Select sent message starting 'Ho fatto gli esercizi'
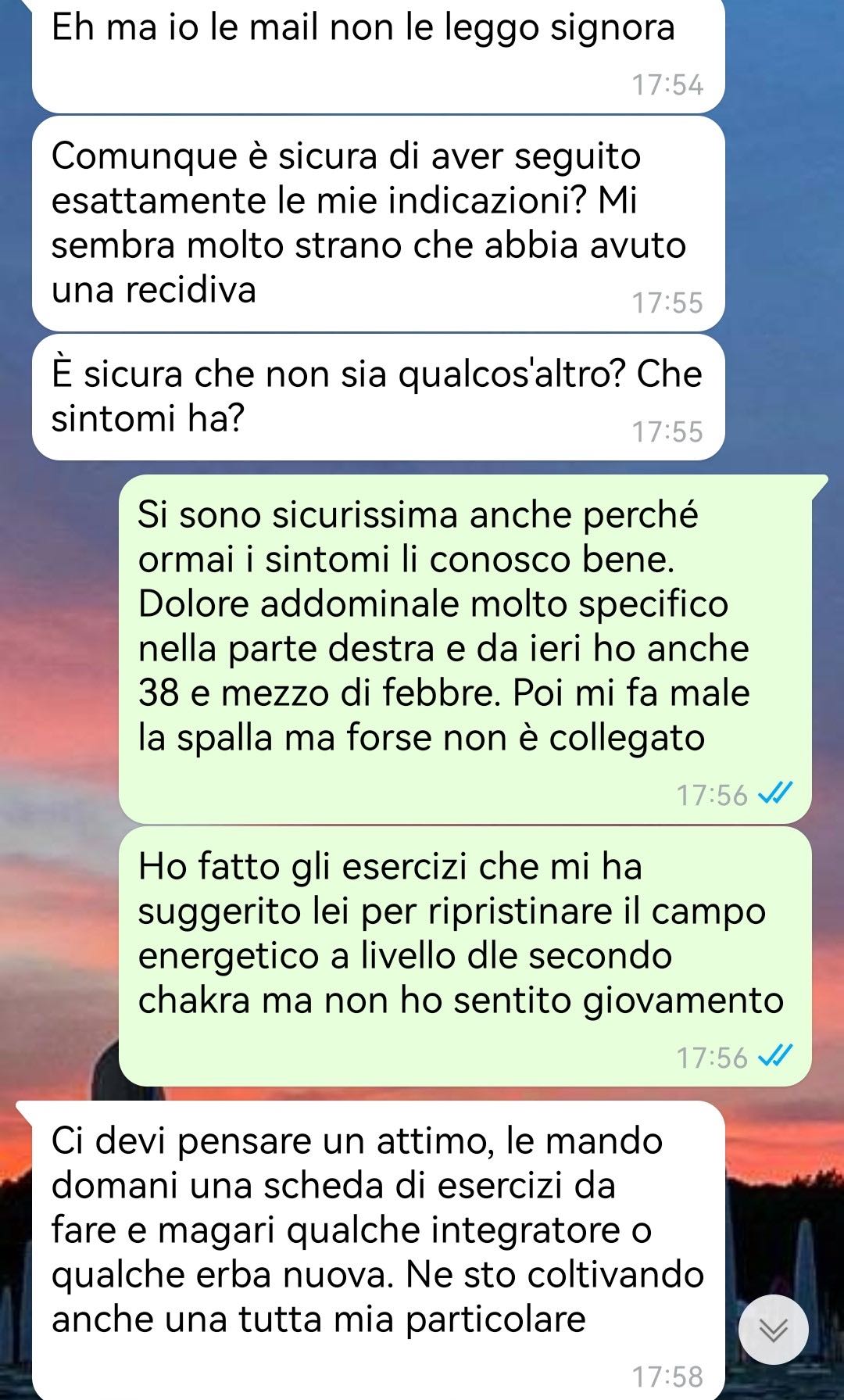The height and width of the screenshot is (1400, 844). pos(465,957)
